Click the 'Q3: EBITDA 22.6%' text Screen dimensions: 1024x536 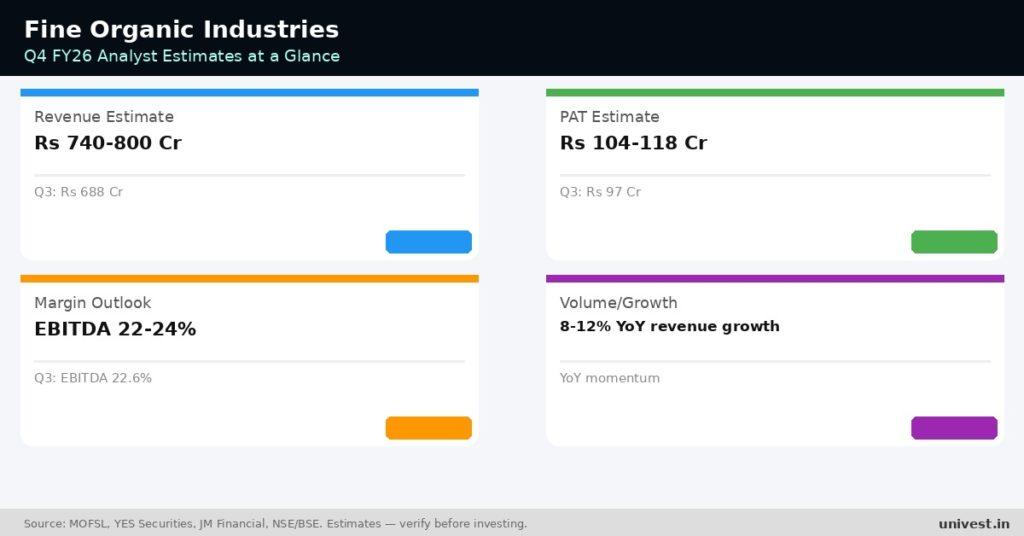pyautogui.click(x=93, y=378)
